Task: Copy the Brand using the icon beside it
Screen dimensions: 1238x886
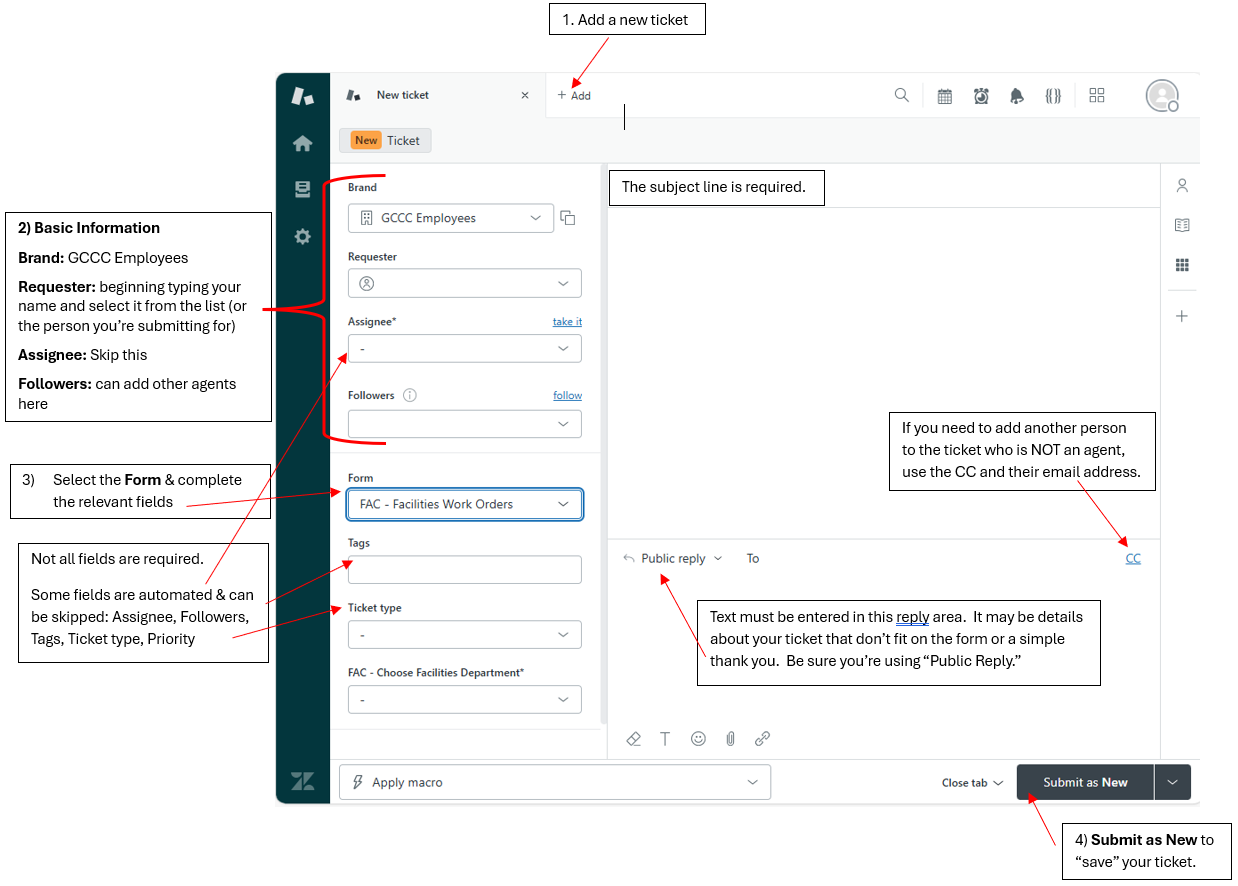Action: coord(568,218)
